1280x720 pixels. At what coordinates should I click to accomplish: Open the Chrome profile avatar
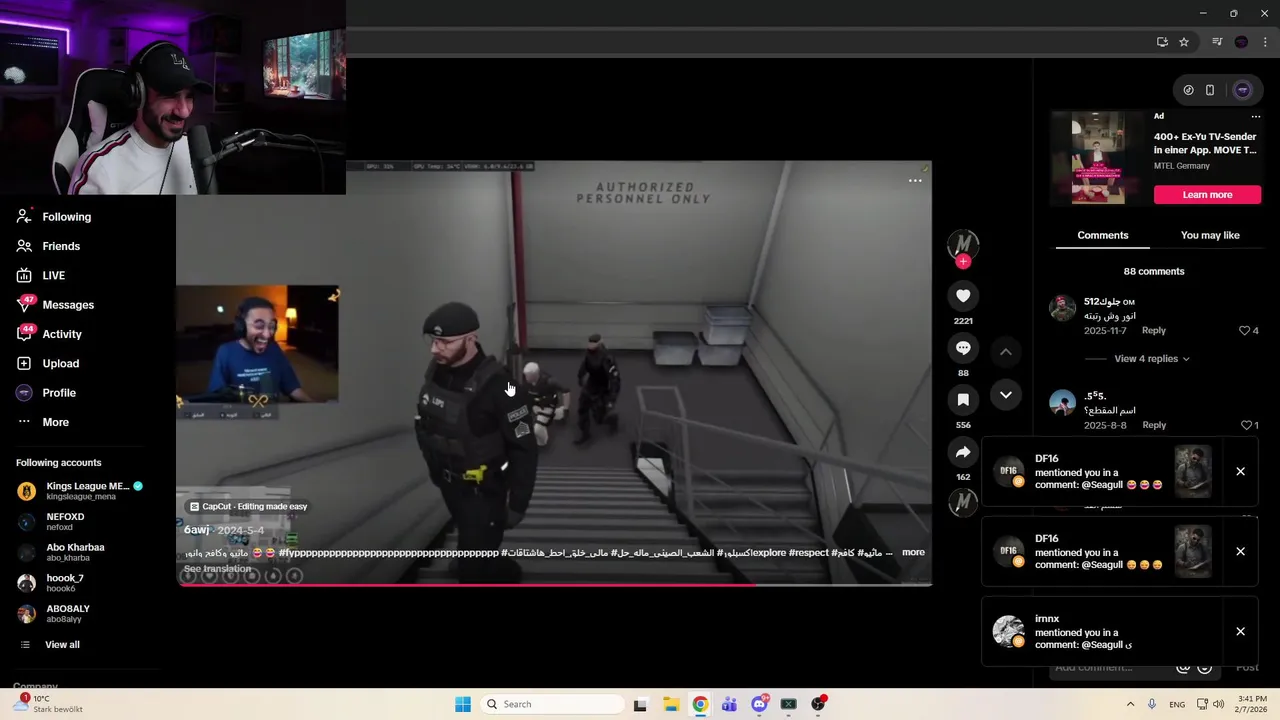click(1241, 42)
